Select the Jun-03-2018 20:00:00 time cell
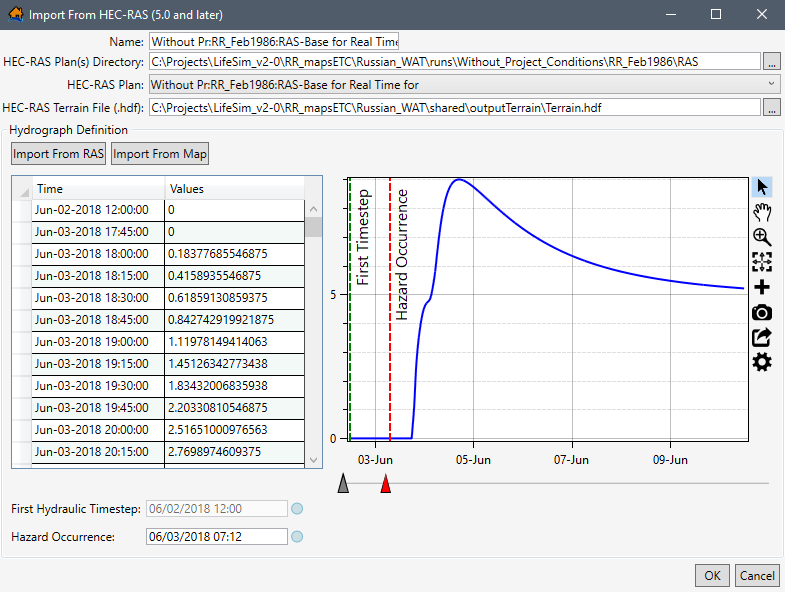The image size is (785, 592). click(98, 430)
